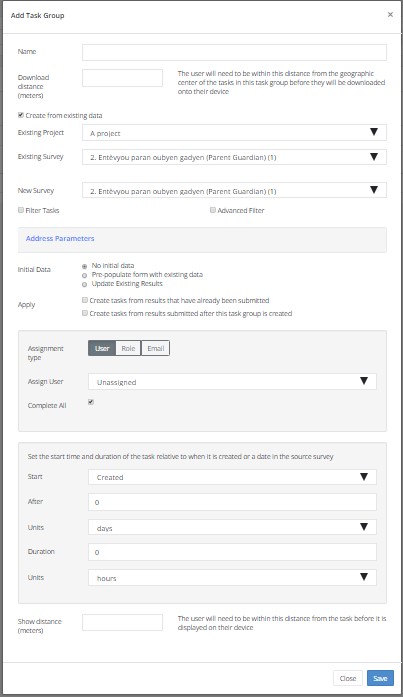Open the Assign User dropdown

click(232, 381)
